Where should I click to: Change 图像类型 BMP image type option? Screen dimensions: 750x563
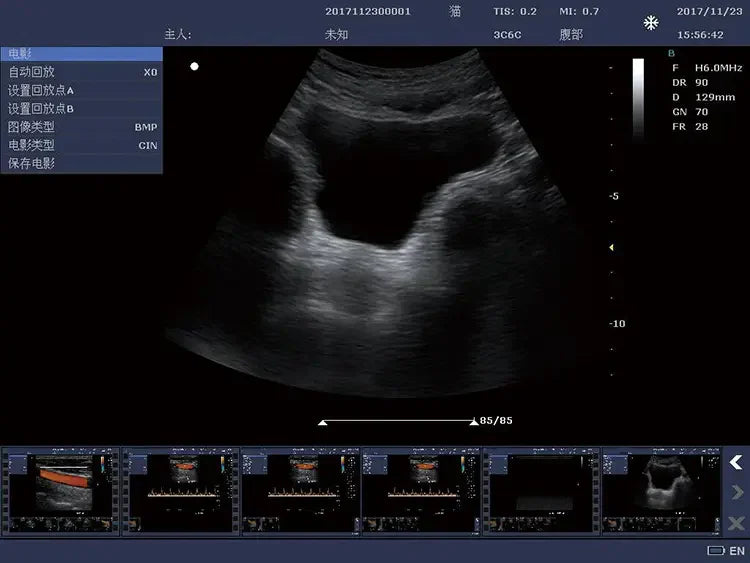pos(81,127)
